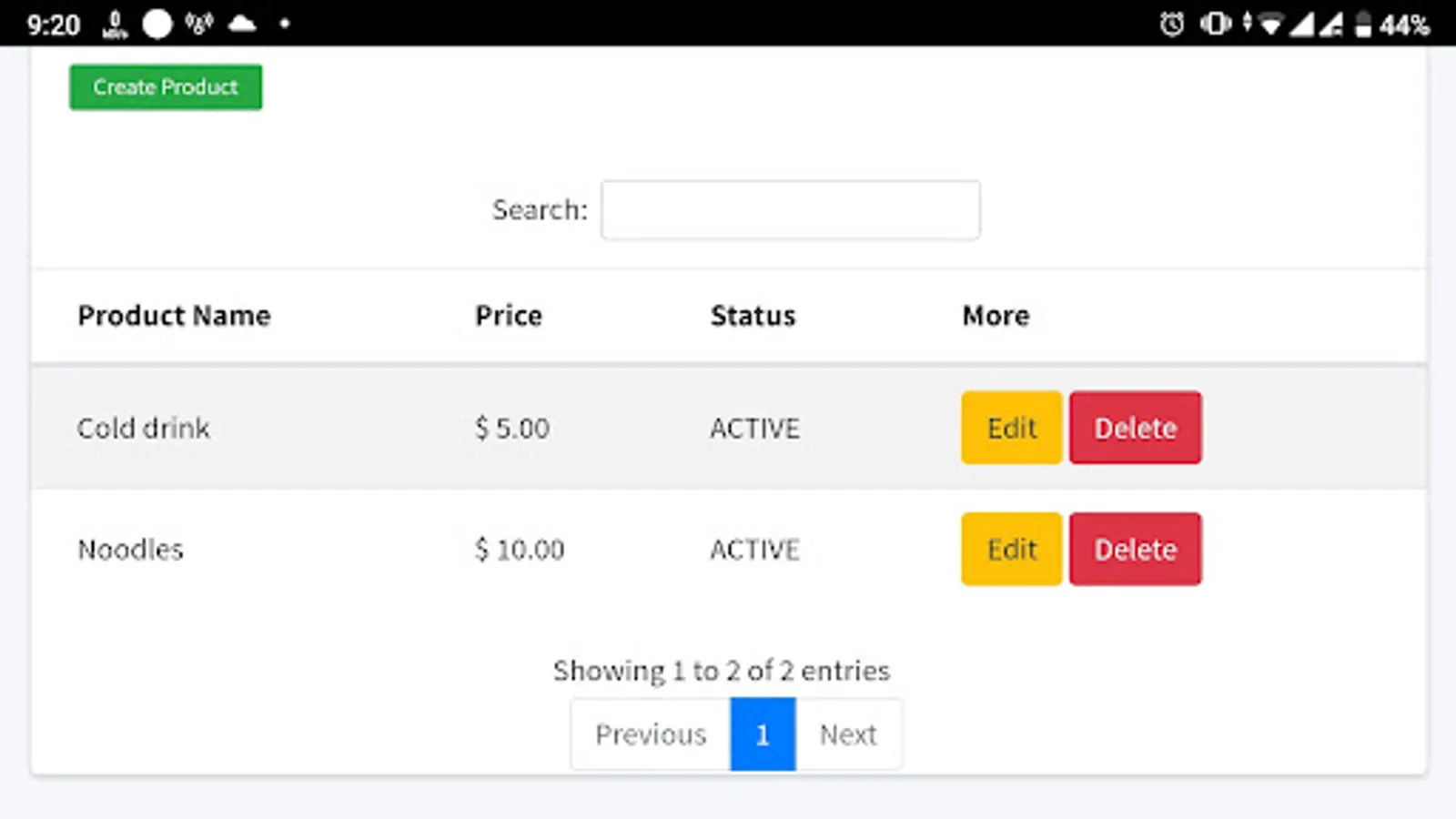This screenshot has width=1456, height=819.
Task: Go to the Next page
Action: [x=848, y=734]
